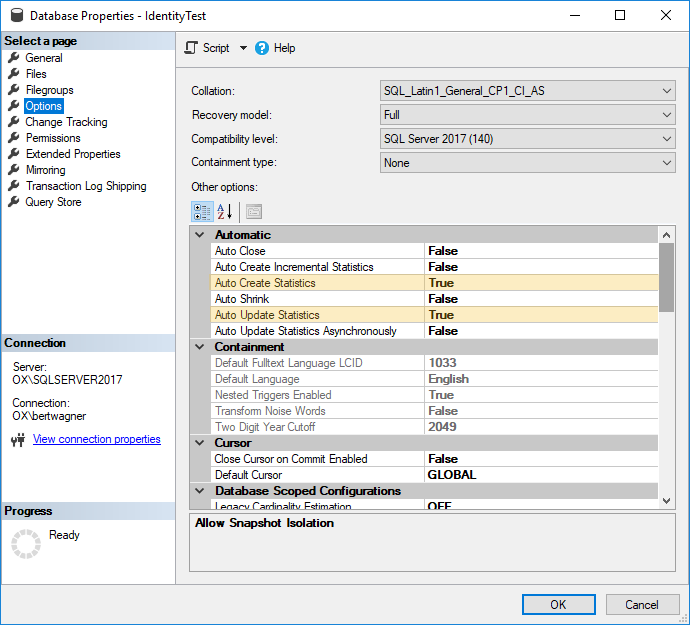Open the Compatibility level dropdown
The height and width of the screenshot is (625, 690).
tap(528, 139)
